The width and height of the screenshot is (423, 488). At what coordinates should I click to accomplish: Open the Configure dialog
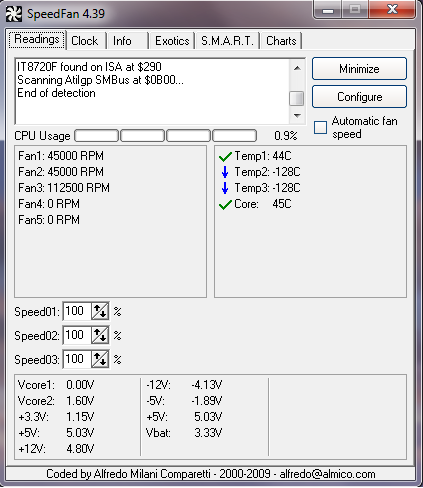coord(359,97)
